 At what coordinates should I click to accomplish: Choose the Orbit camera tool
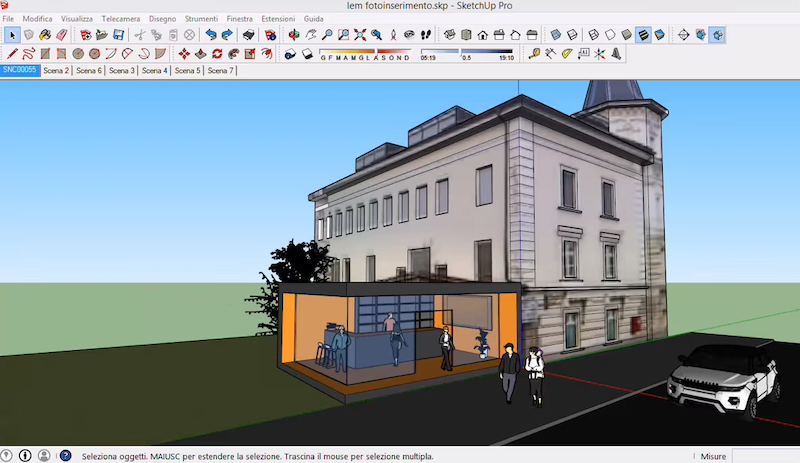[x=292, y=35]
